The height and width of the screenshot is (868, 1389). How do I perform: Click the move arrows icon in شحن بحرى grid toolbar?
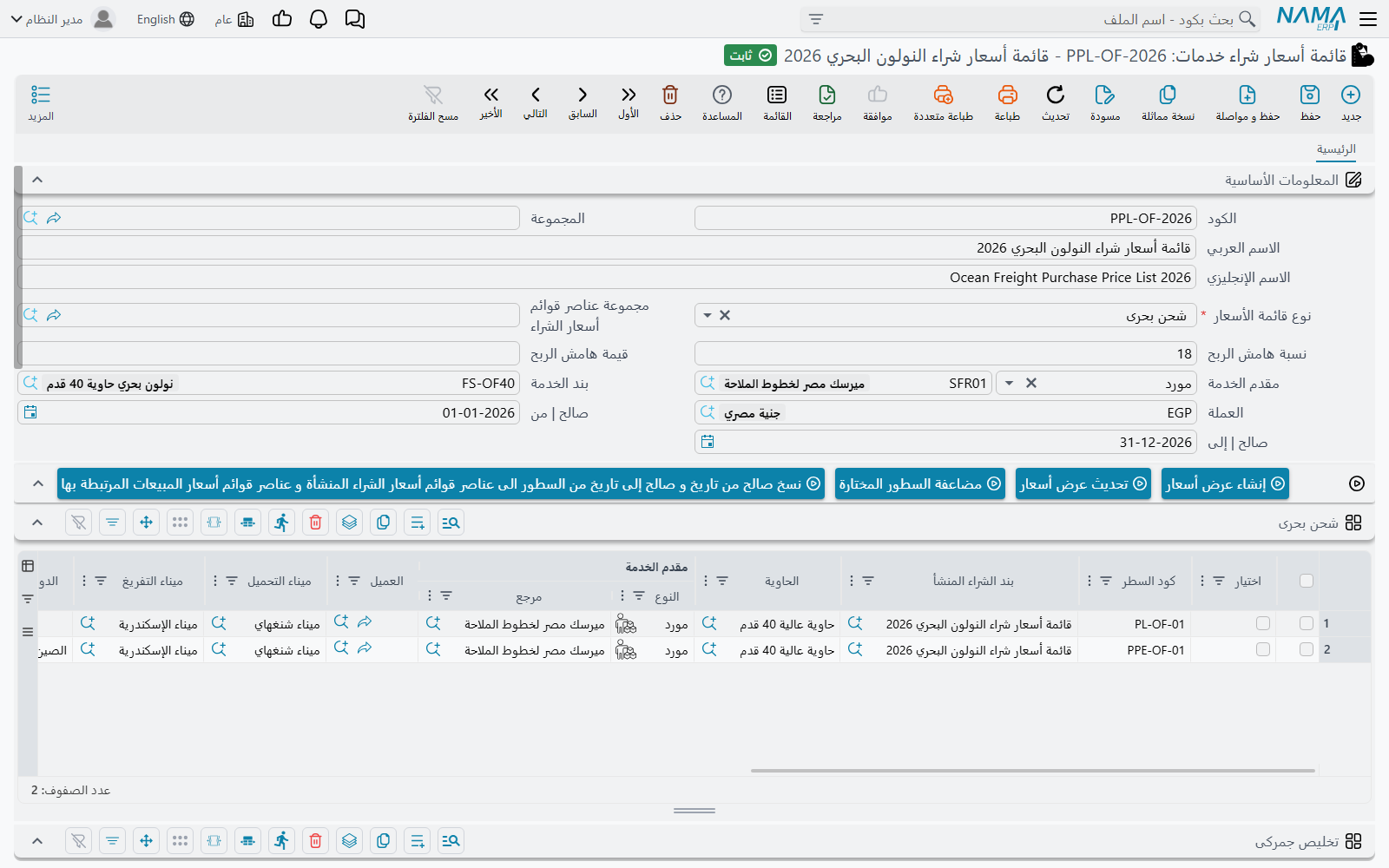146,523
